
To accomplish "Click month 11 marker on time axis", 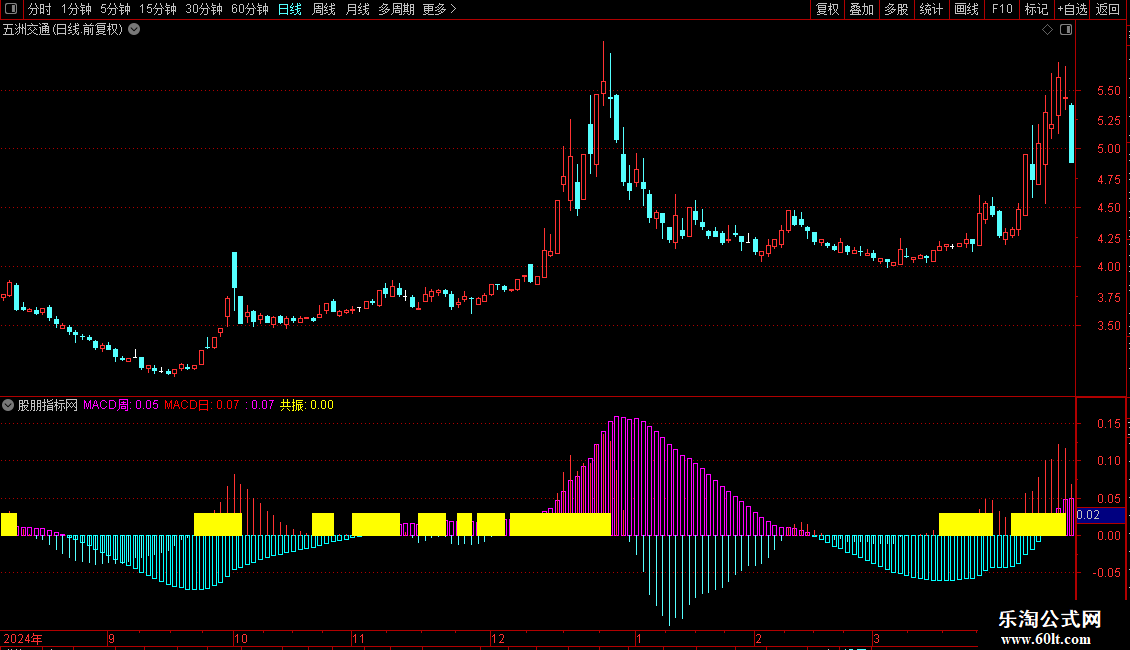I will click(x=358, y=638).
